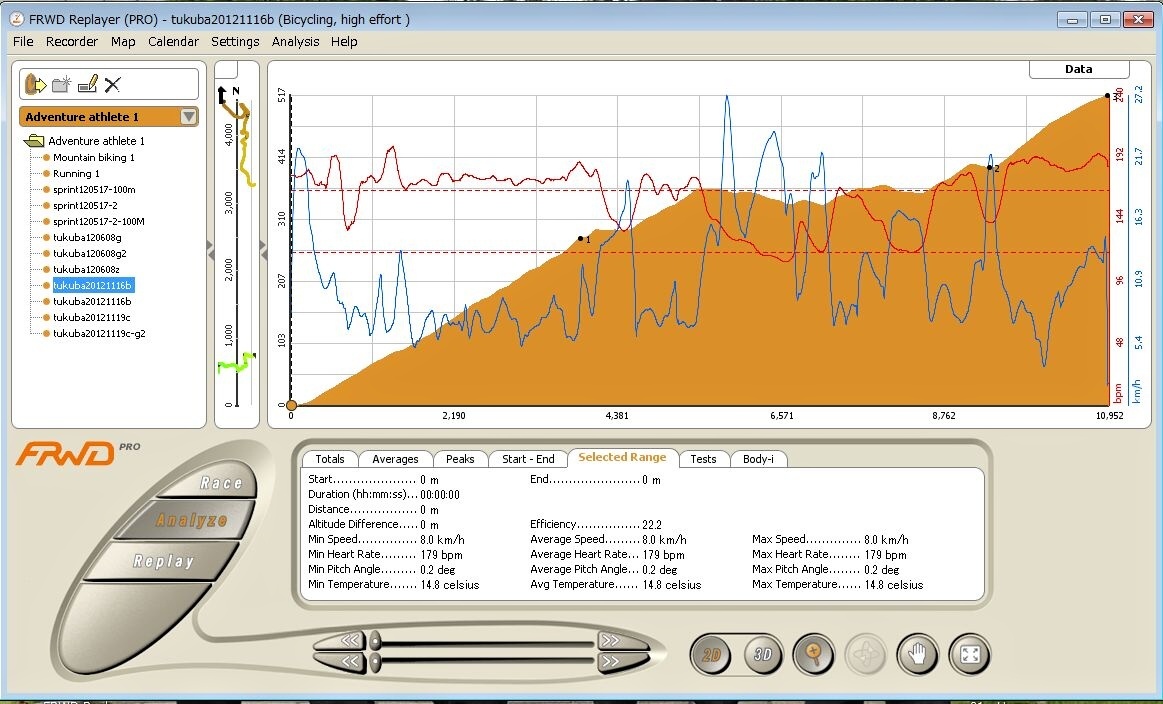Click the Data button above the graph
The width and height of the screenshot is (1163, 704).
click(1078, 69)
